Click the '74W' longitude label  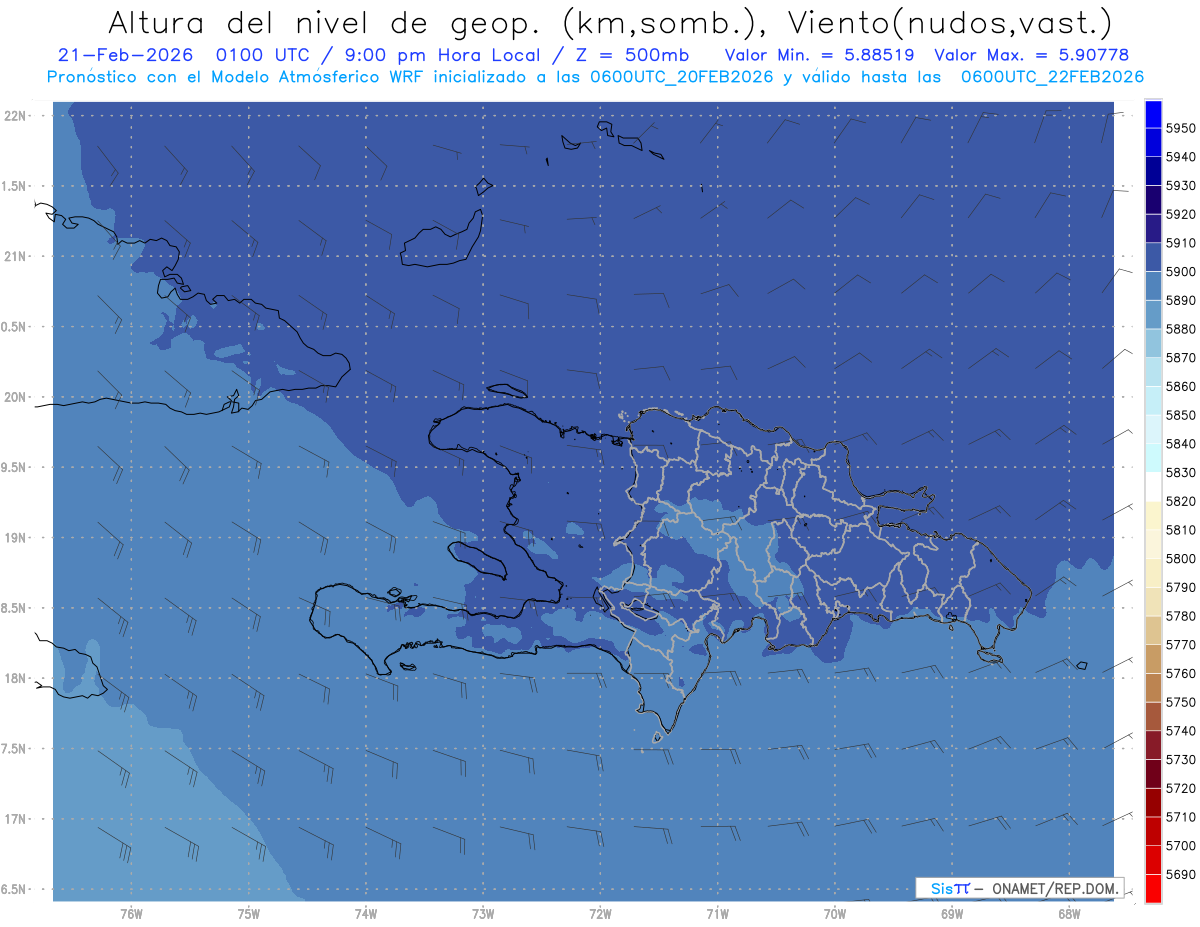(366, 913)
